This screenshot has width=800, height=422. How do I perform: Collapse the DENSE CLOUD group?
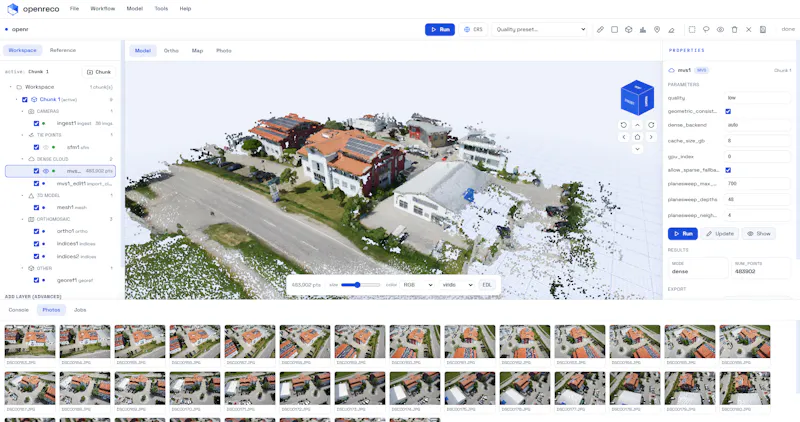[x=22, y=159]
